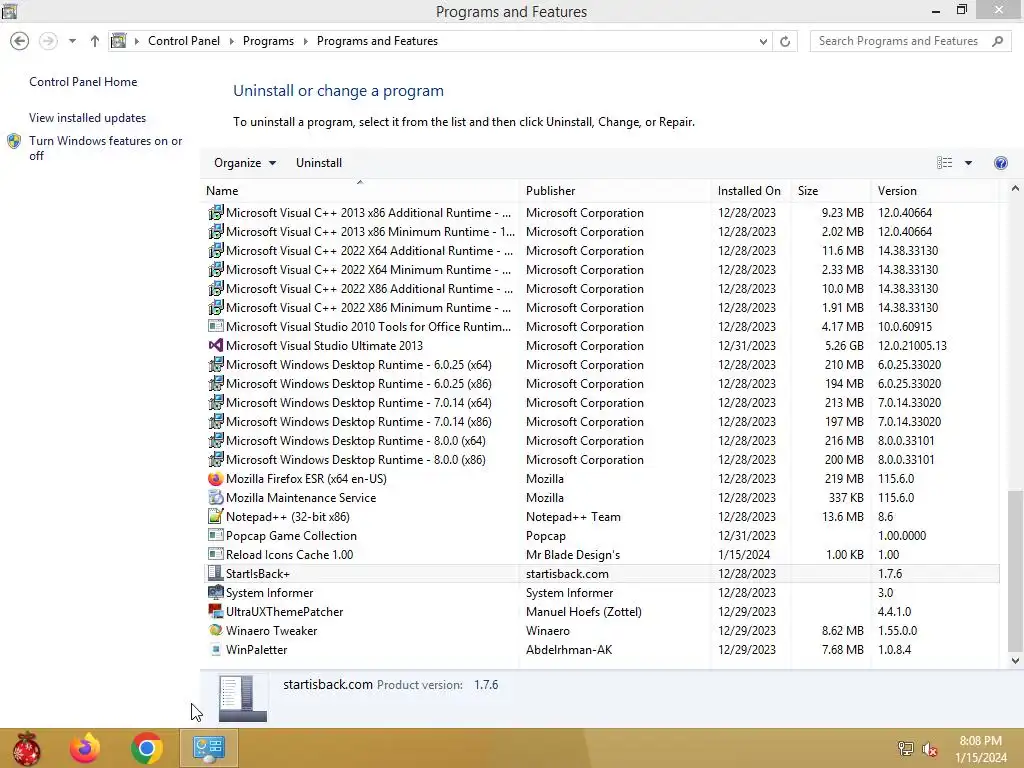Select Microsoft Visual Studio Ultimate 2013 icon
The height and width of the screenshot is (768, 1024).
pyautogui.click(x=216, y=345)
